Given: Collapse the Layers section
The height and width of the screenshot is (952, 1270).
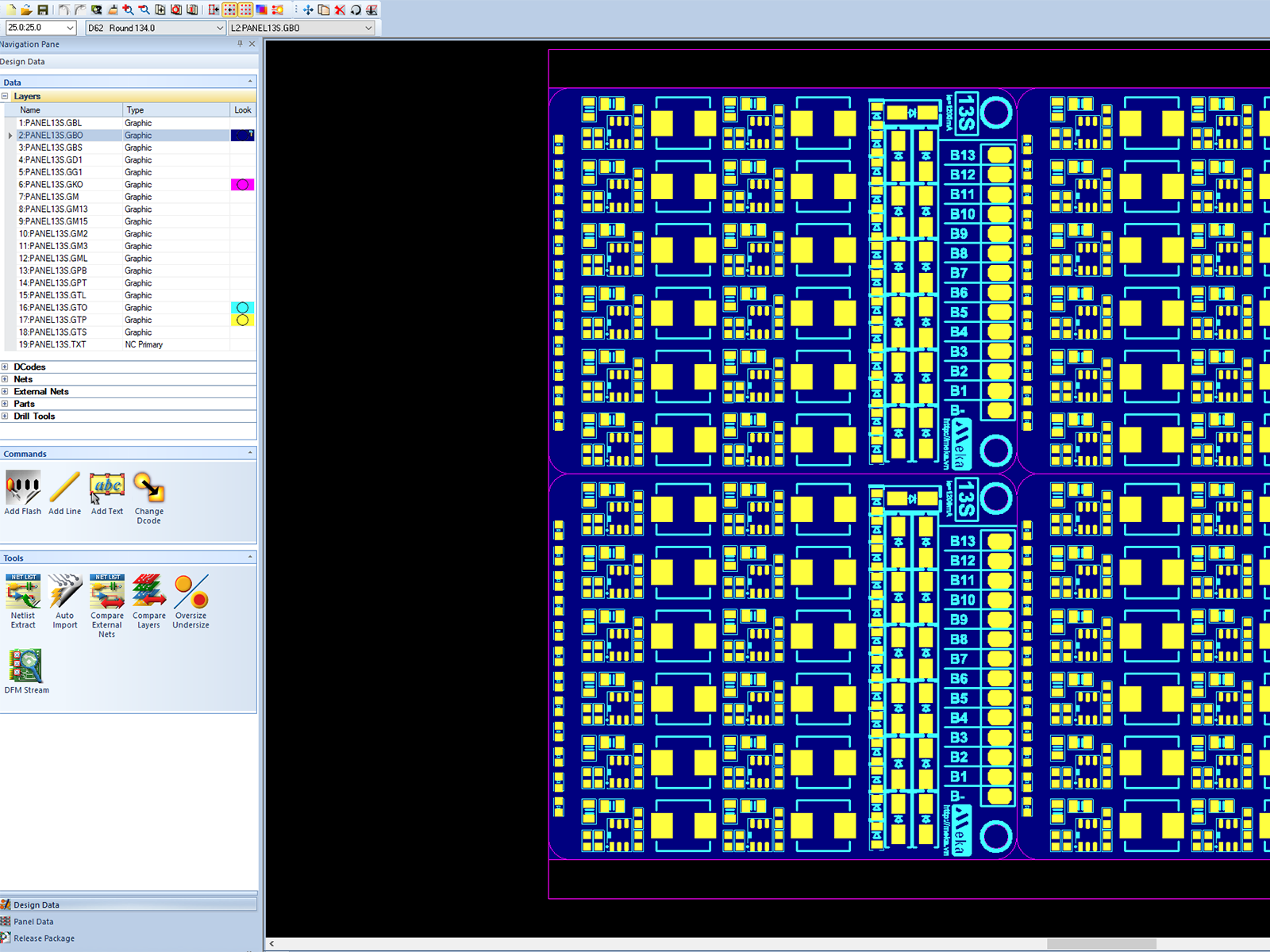Looking at the screenshot, I should click(5, 96).
